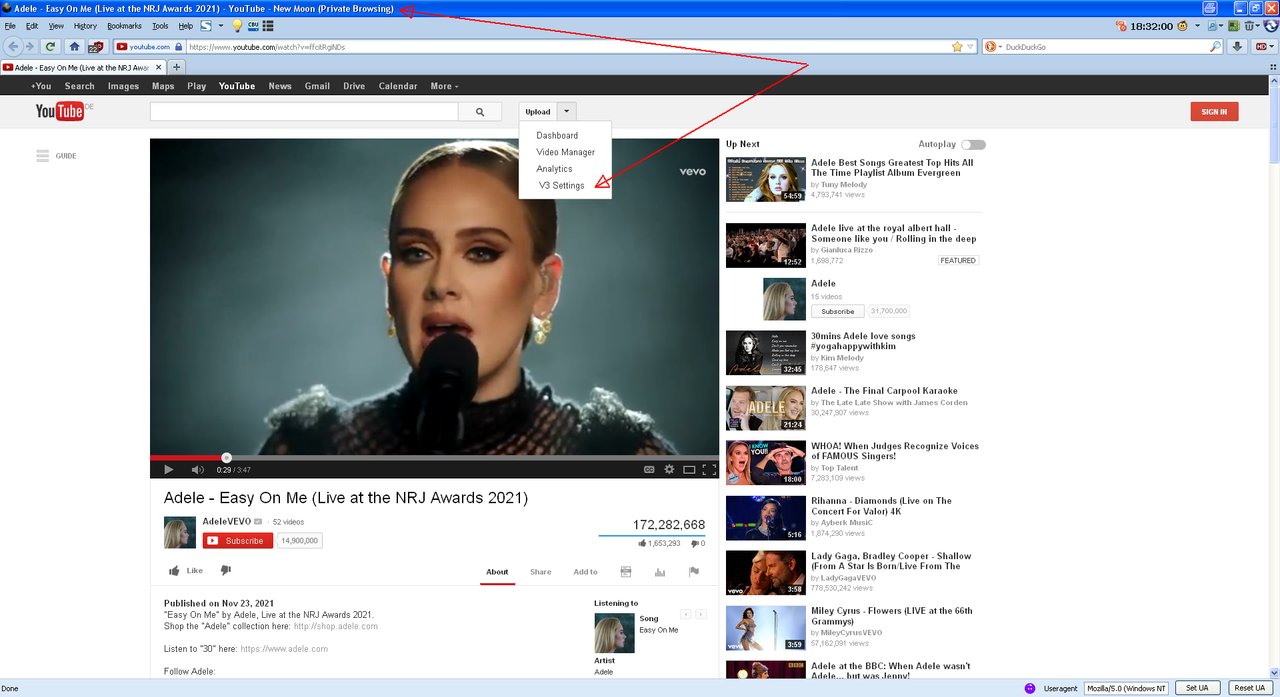Subscribe to AdeleVEVO with the red button

[x=238, y=541]
